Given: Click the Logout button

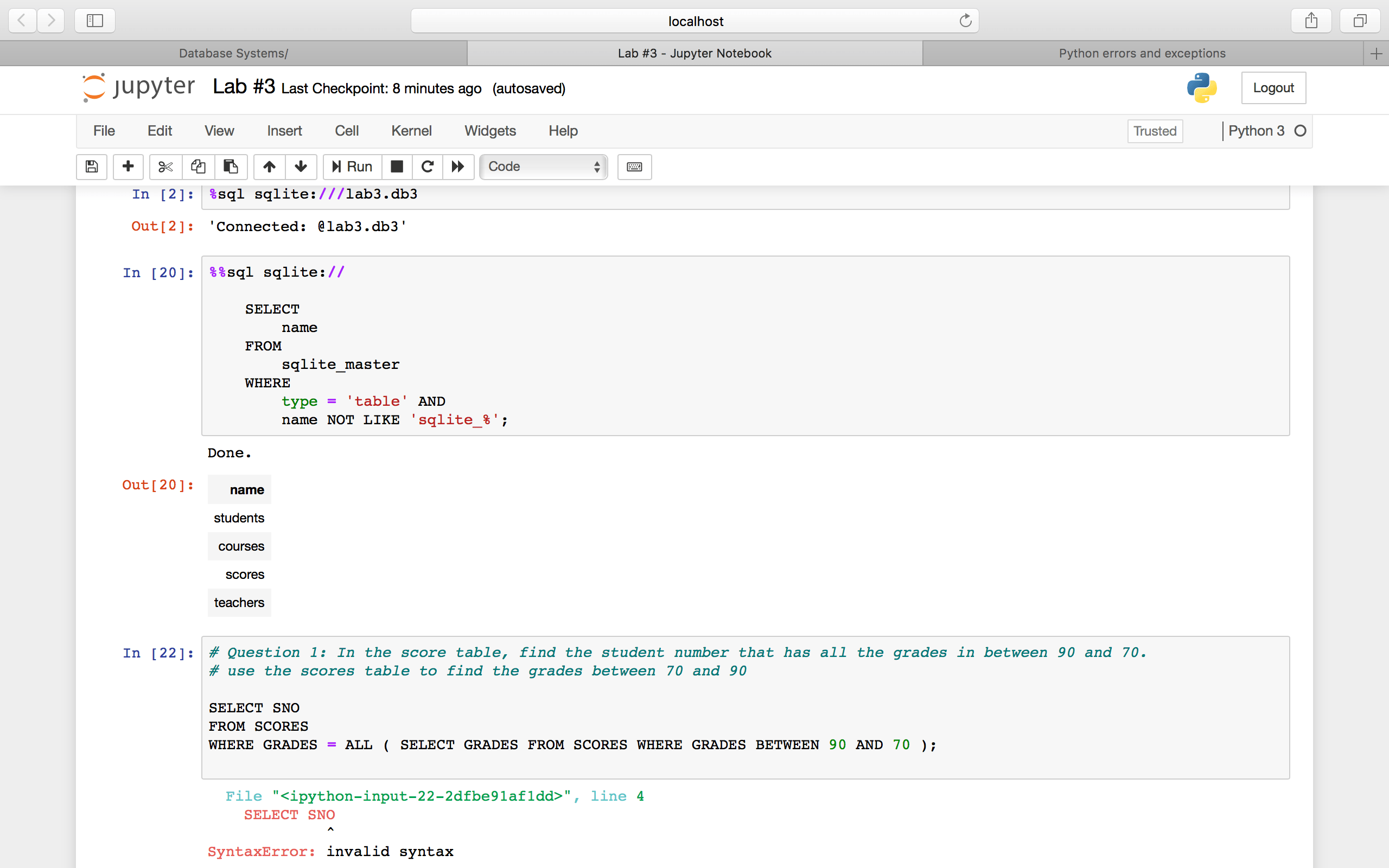Looking at the screenshot, I should click(1273, 87).
